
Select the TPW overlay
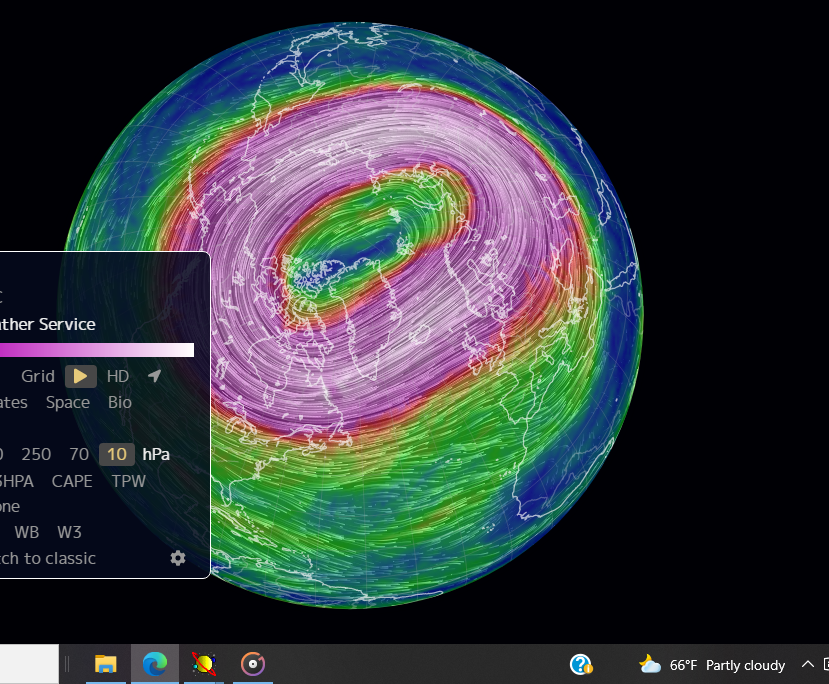[128, 481]
